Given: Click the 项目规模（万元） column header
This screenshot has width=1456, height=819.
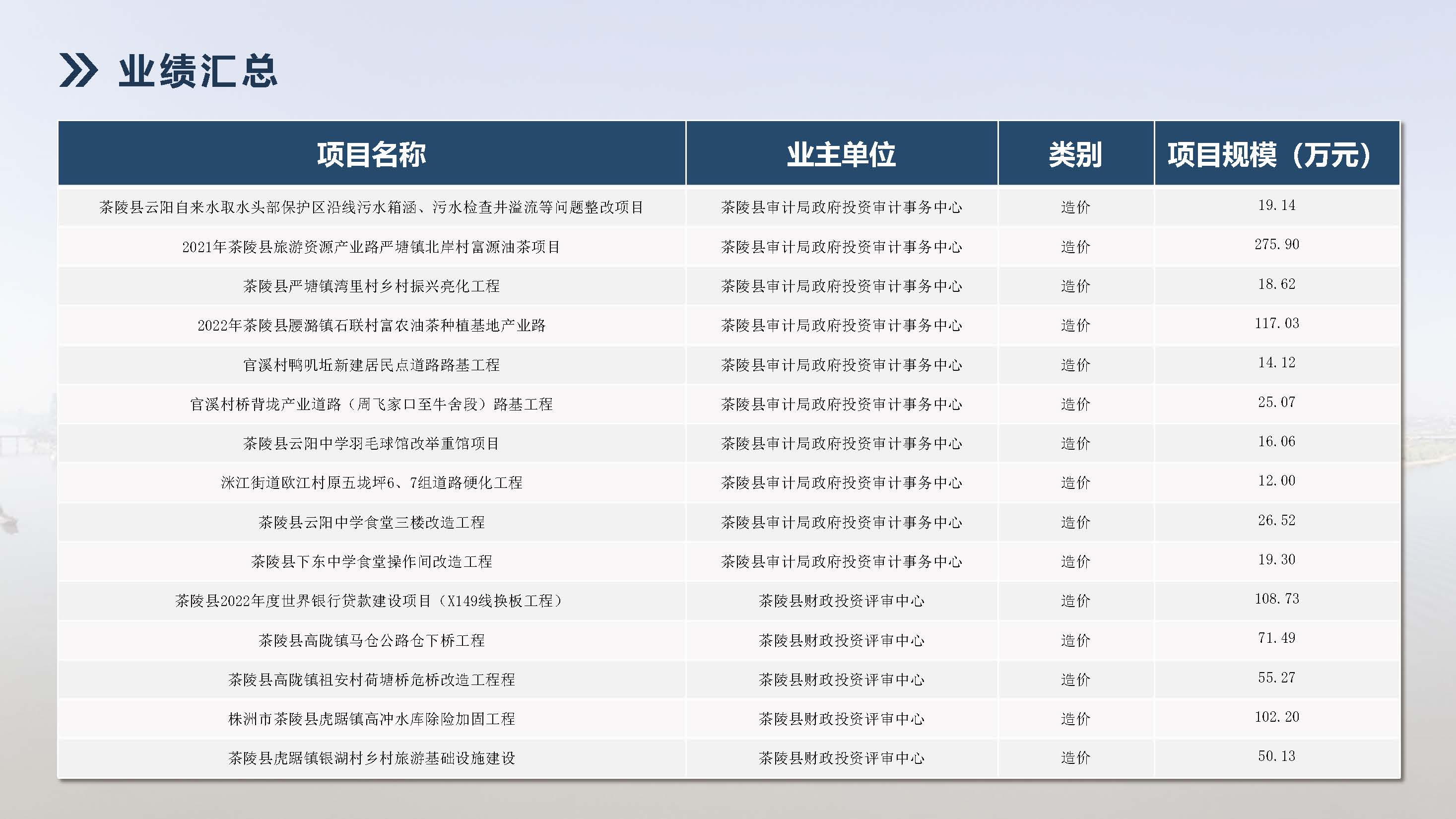Looking at the screenshot, I should point(1277,154).
